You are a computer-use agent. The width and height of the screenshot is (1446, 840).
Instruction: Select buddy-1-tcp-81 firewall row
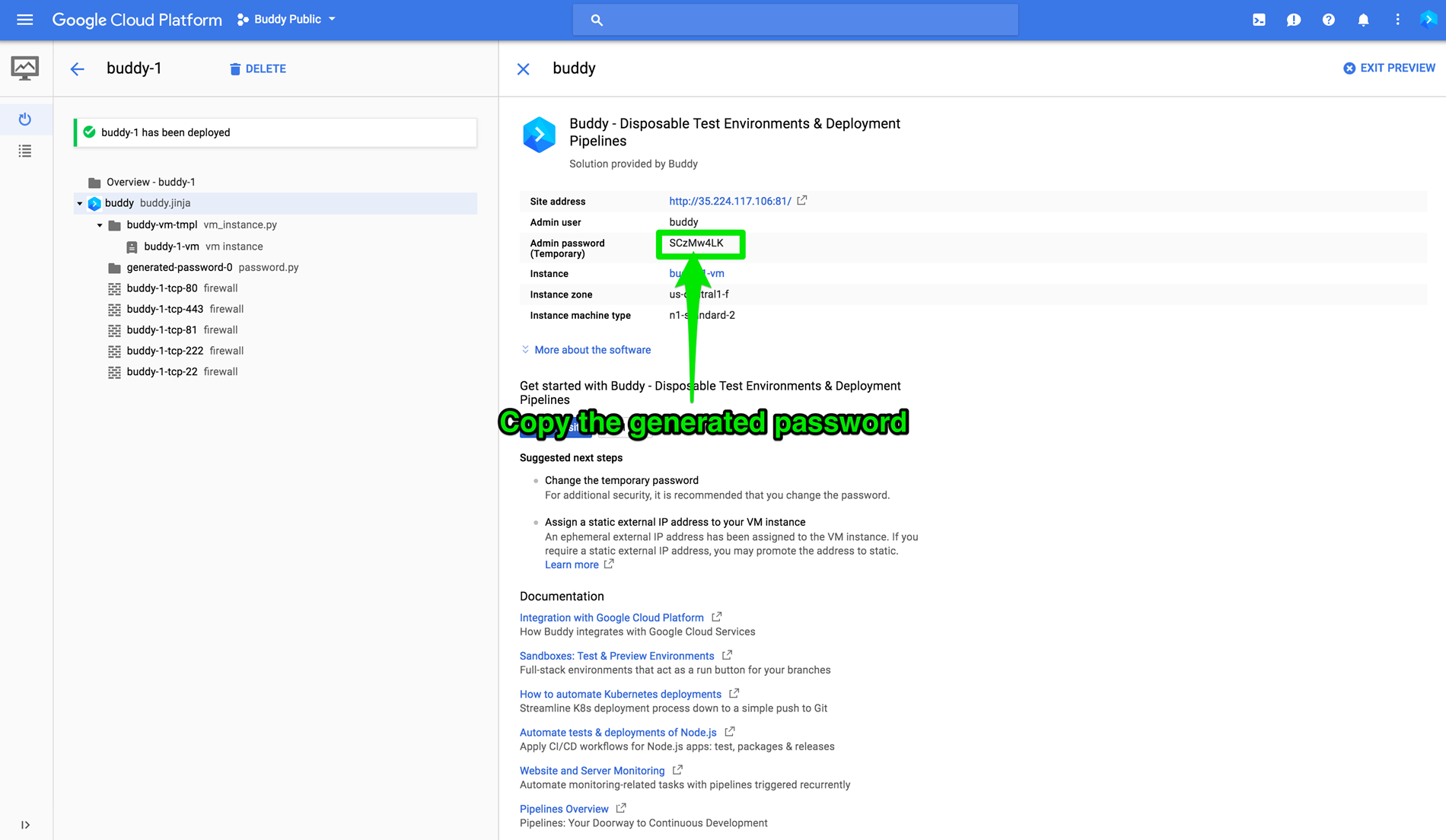coord(182,330)
